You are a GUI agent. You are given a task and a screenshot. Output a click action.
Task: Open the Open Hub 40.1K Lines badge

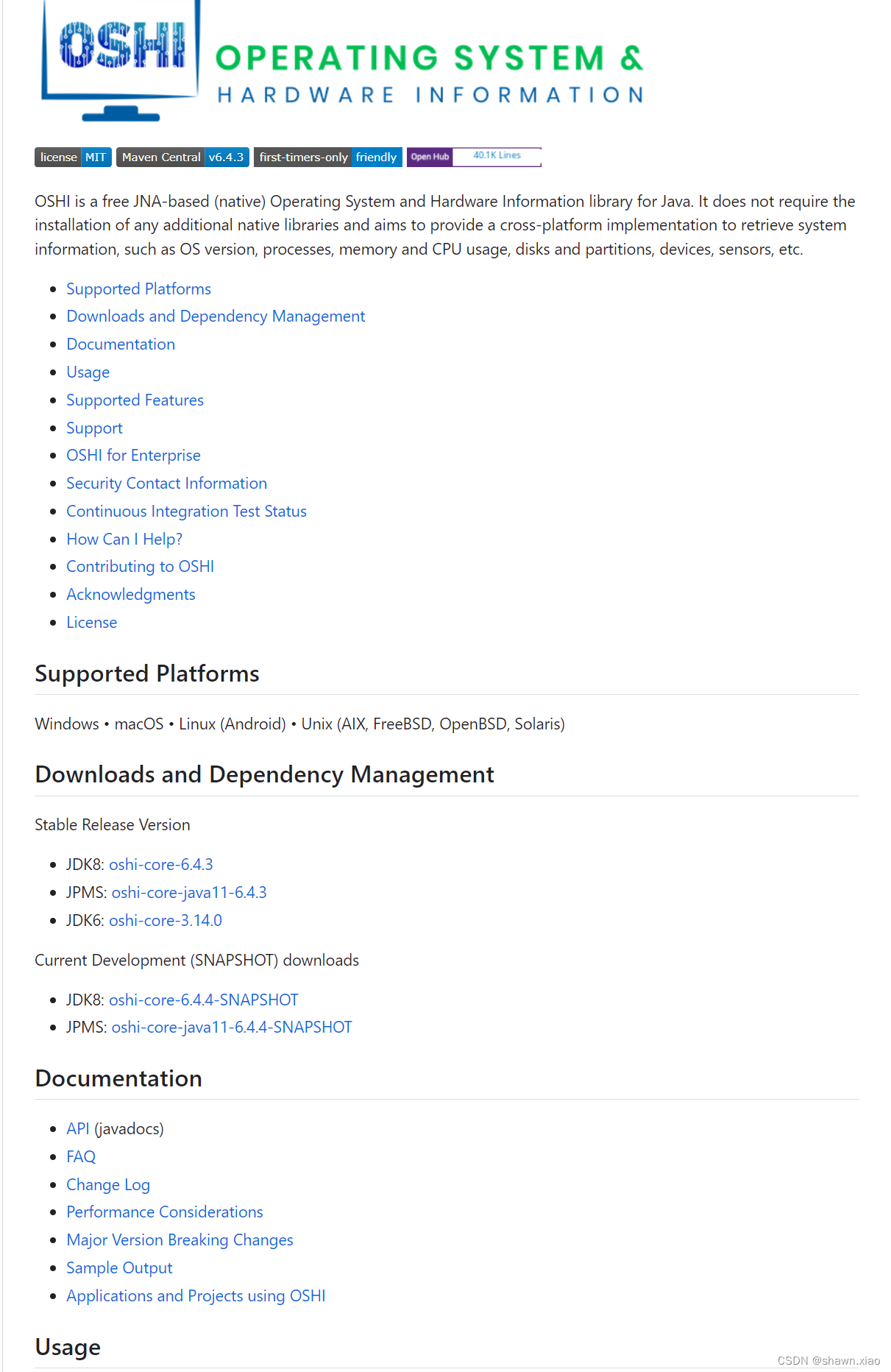pyautogui.click(x=474, y=157)
